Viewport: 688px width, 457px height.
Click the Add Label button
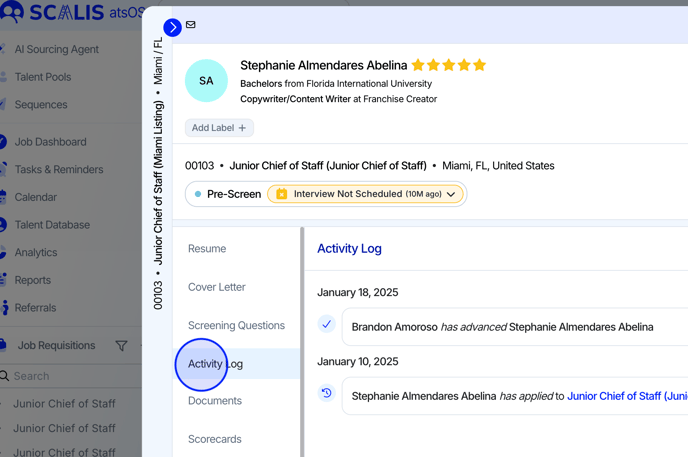tap(219, 128)
